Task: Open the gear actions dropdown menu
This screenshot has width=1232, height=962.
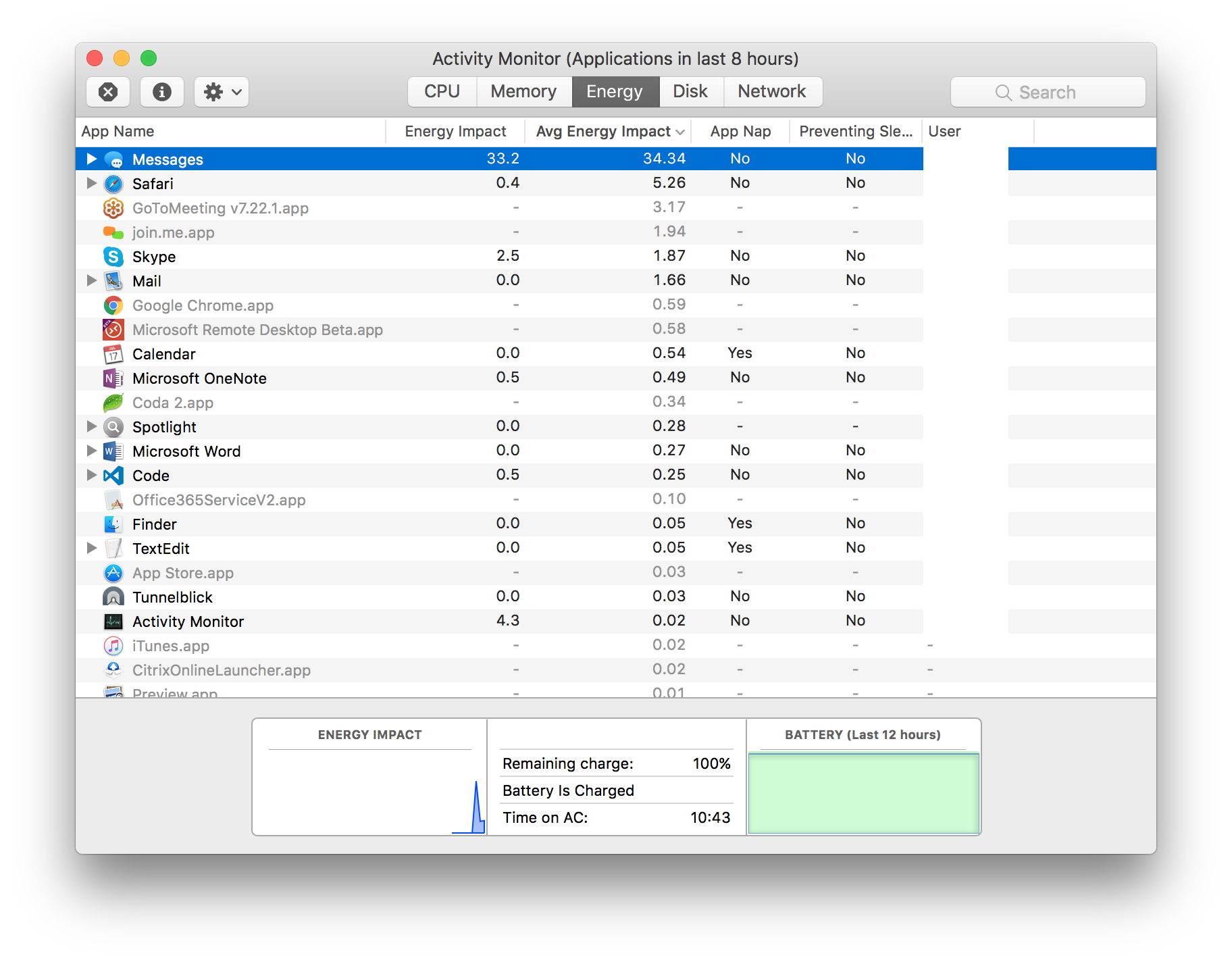Action: coord(222,92)
